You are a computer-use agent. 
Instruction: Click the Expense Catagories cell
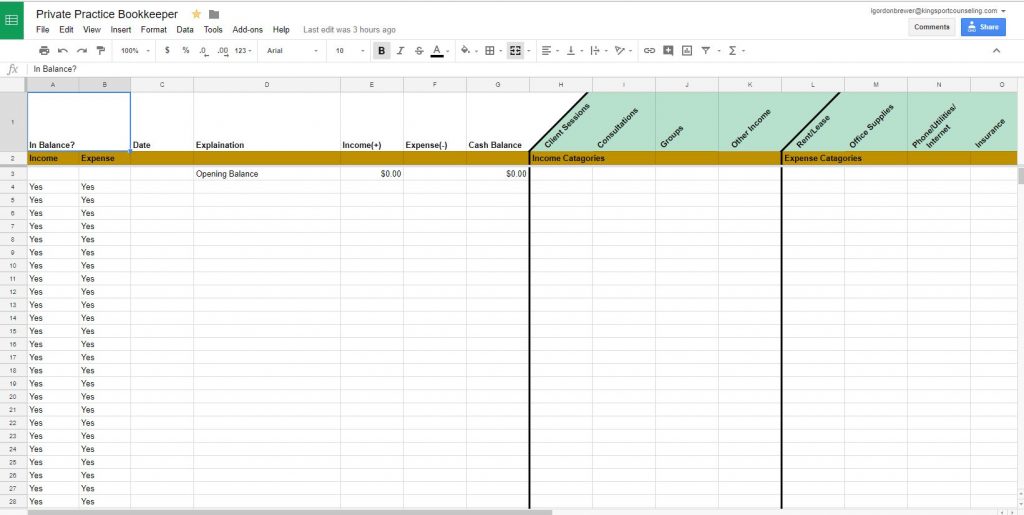pos(812,158)
